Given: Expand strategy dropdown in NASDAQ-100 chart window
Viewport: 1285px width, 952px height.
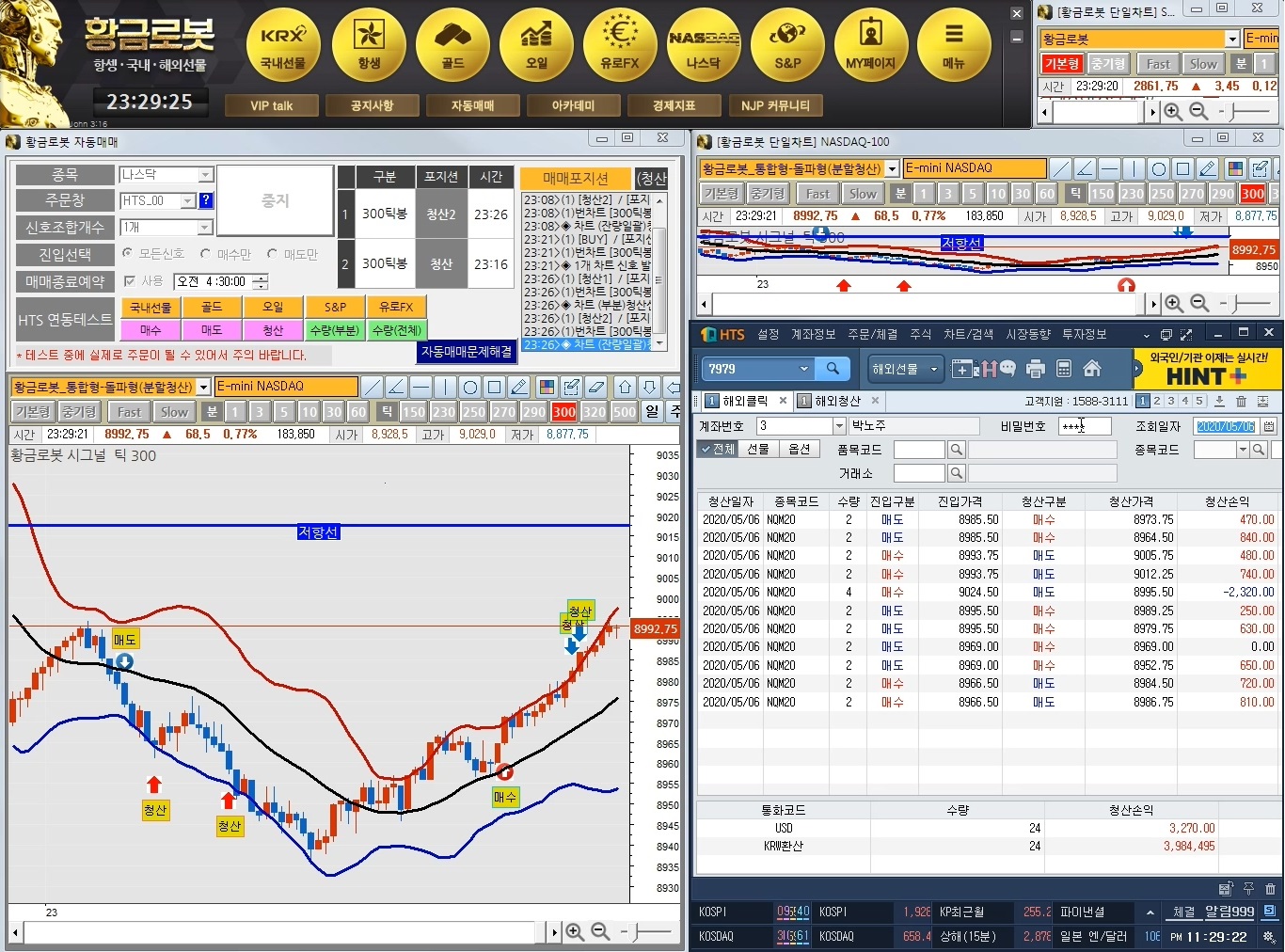Looking at the screenshot, I should 892,168.
